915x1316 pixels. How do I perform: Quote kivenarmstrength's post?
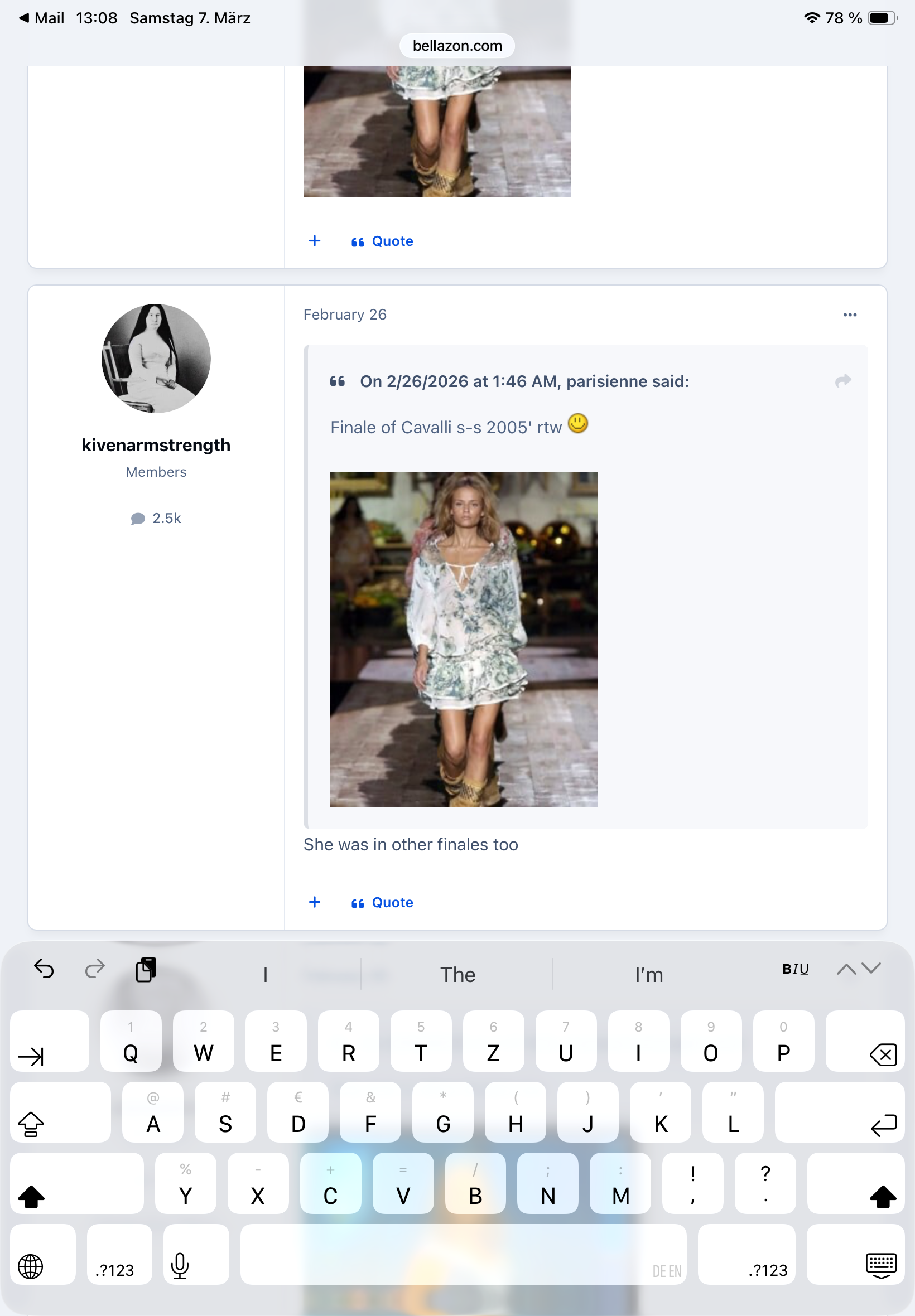[382, 902]
